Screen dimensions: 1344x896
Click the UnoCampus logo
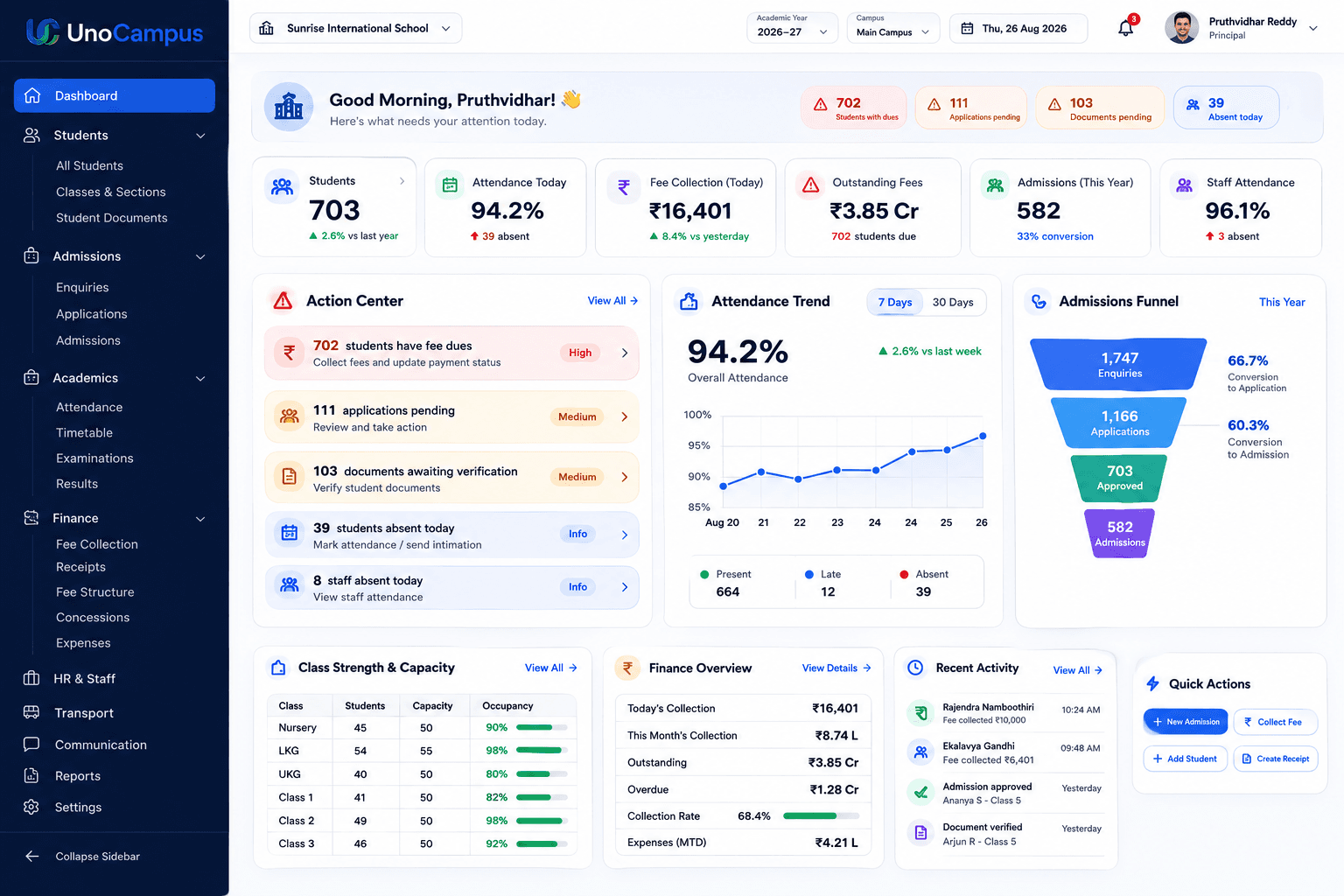pos(115,32)
